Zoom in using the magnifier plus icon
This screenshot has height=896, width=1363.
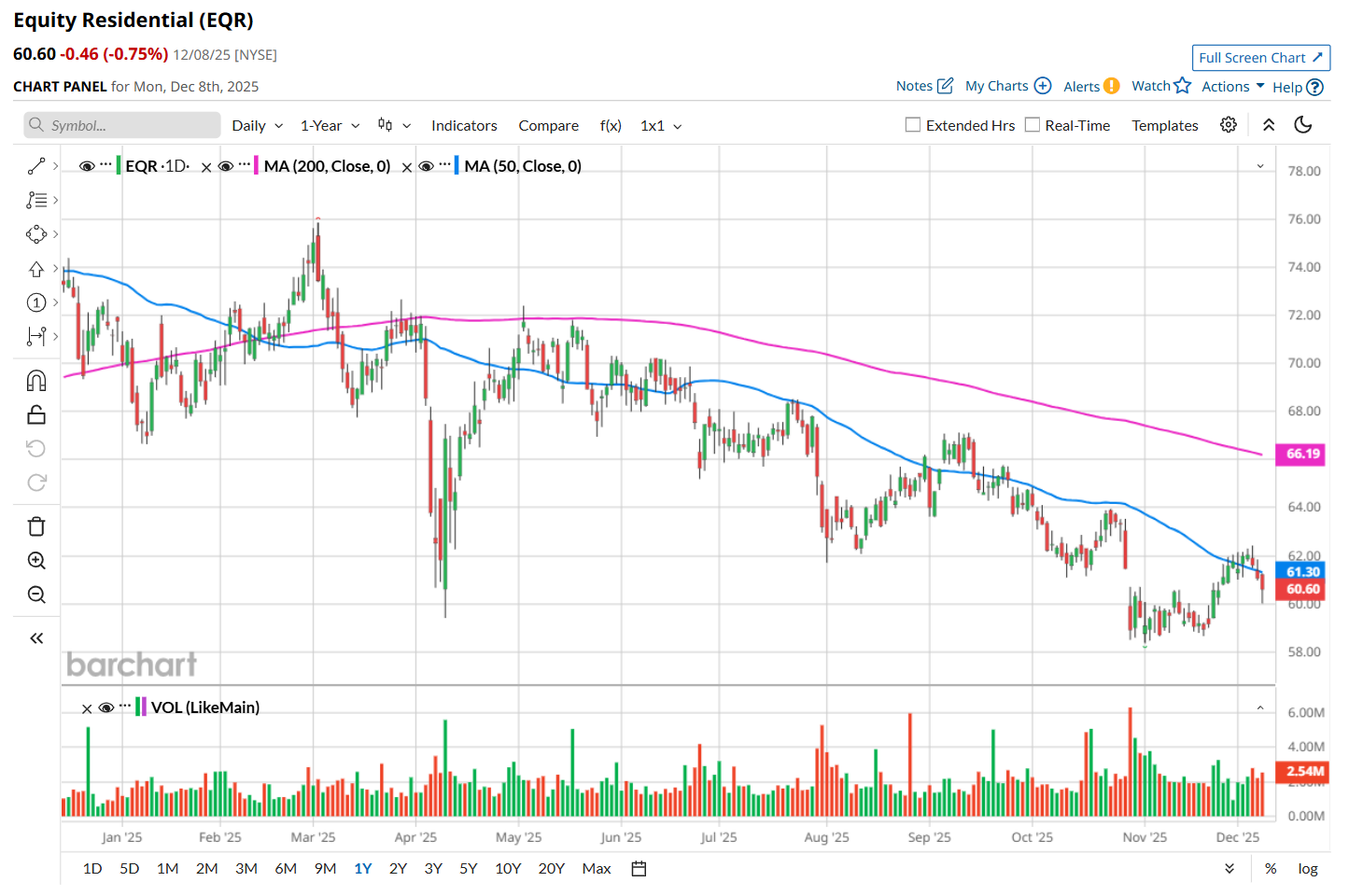pos(36,560)
